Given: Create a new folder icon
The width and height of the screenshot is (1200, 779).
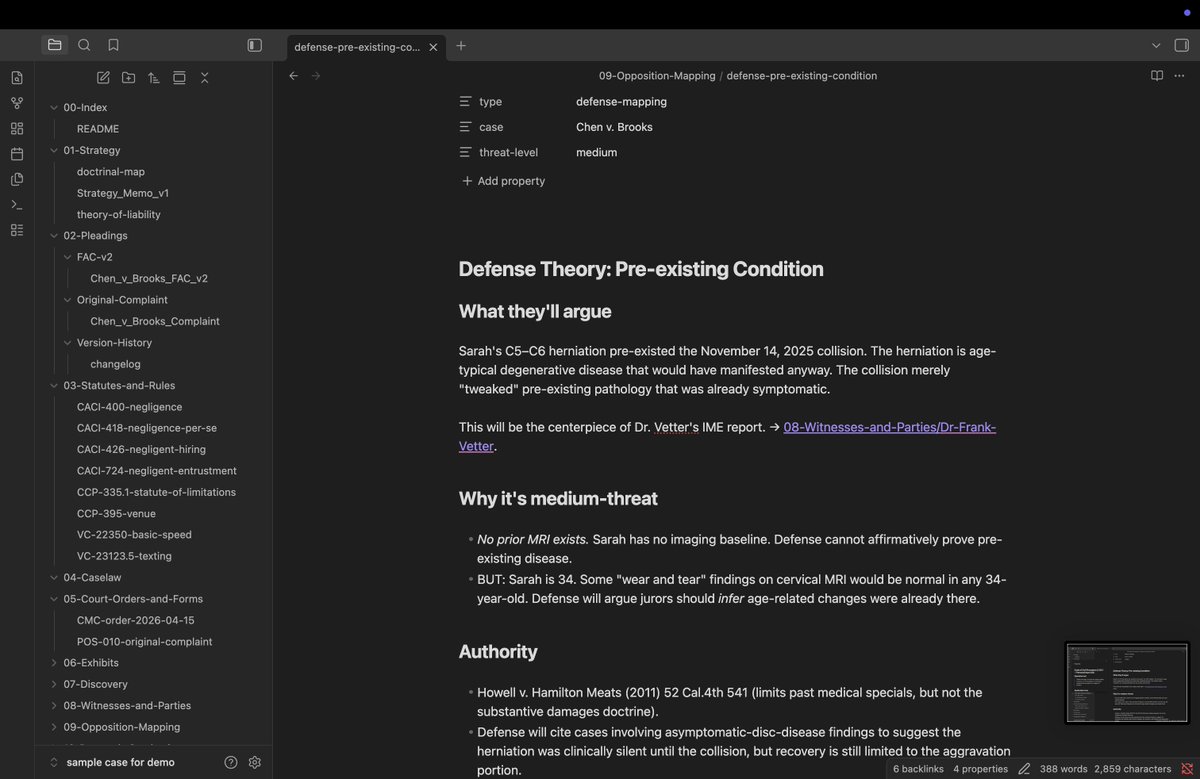Looking at the screenshot, I should click(x=128, y=77).
